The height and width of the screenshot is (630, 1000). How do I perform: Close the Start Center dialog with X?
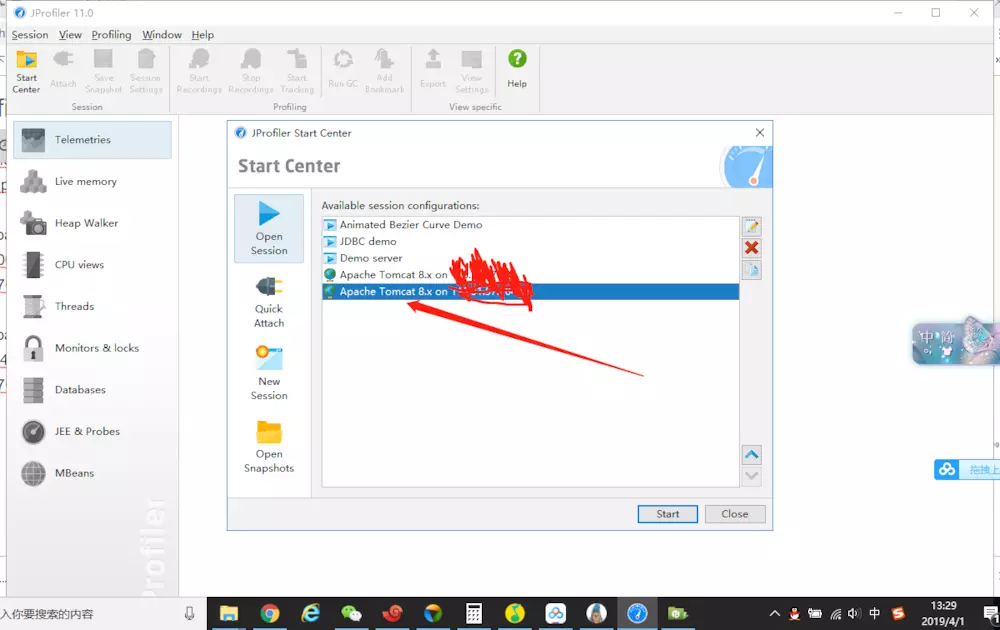pyautogui.click(x=760, y=133)
